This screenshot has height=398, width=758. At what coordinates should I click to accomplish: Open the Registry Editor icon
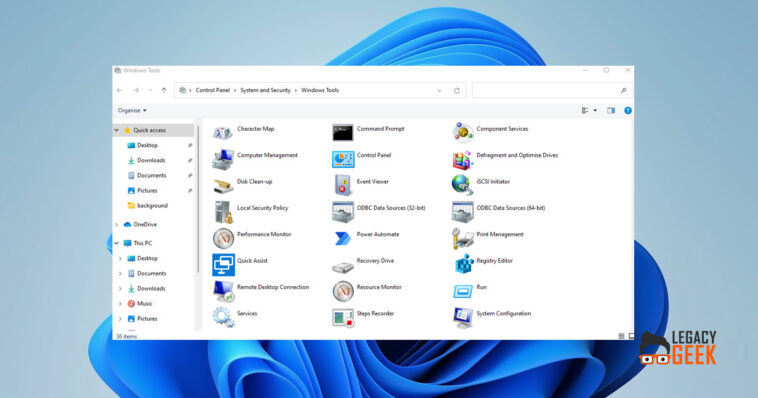coord(464,265)
